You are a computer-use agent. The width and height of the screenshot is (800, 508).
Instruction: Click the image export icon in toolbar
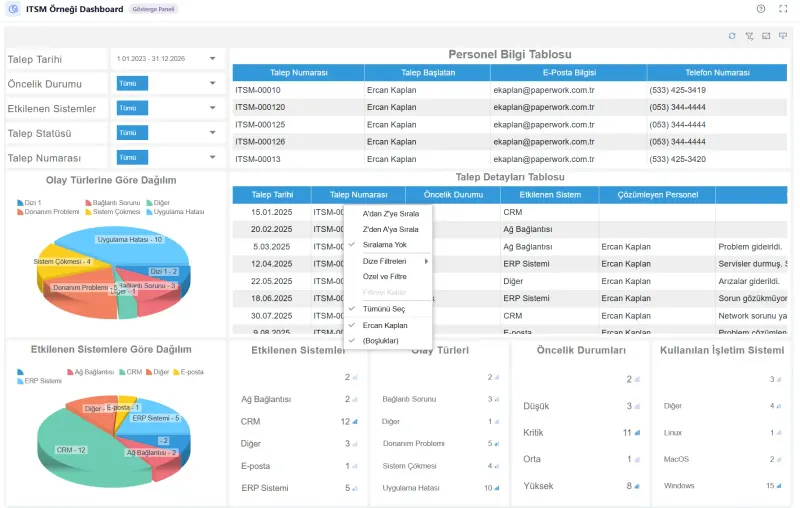click(766, 36)
